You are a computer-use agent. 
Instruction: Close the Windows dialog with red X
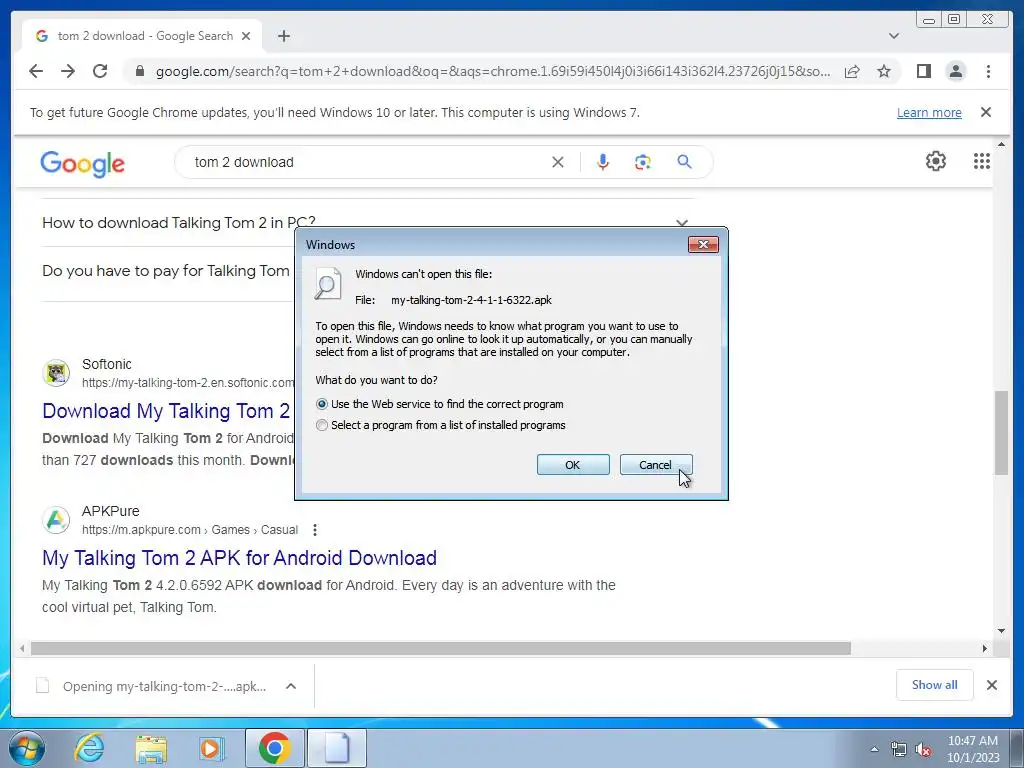(x=703, y=244)
